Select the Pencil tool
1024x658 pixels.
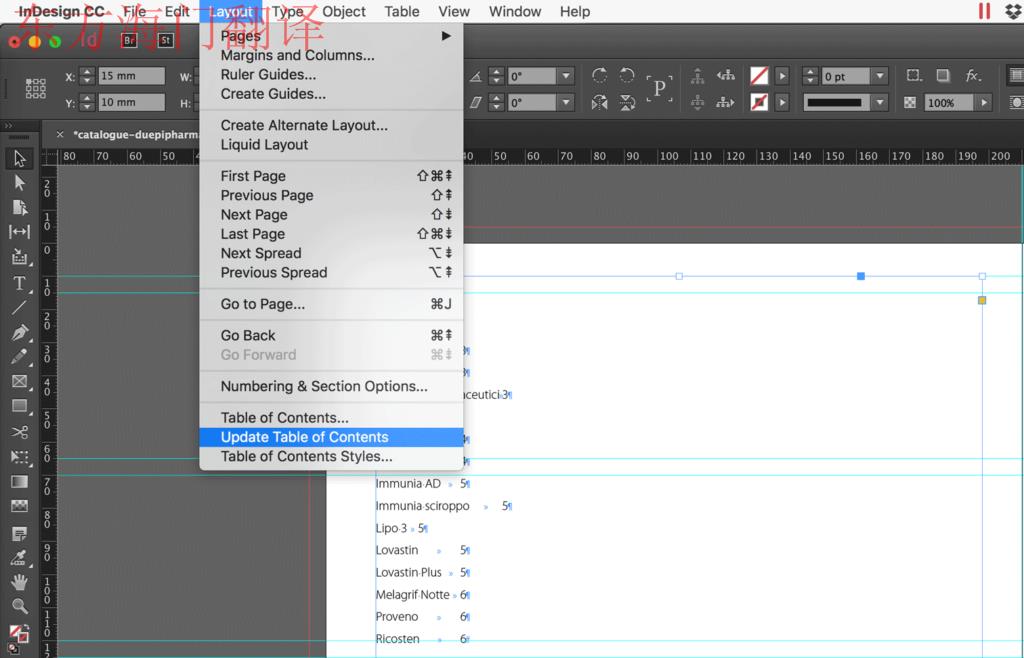point(20,357)
